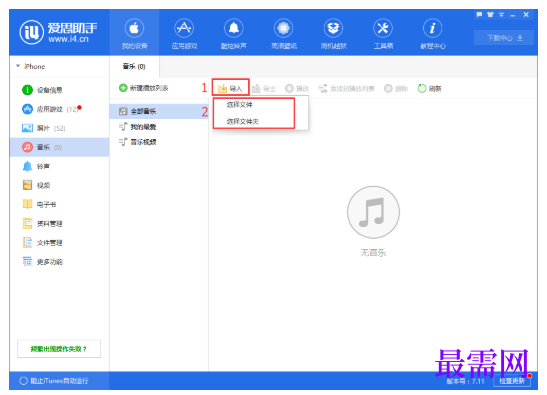Select 资料管理 in the sidebar
This screenshot has height=395, width=547.
tap(60, 224)
